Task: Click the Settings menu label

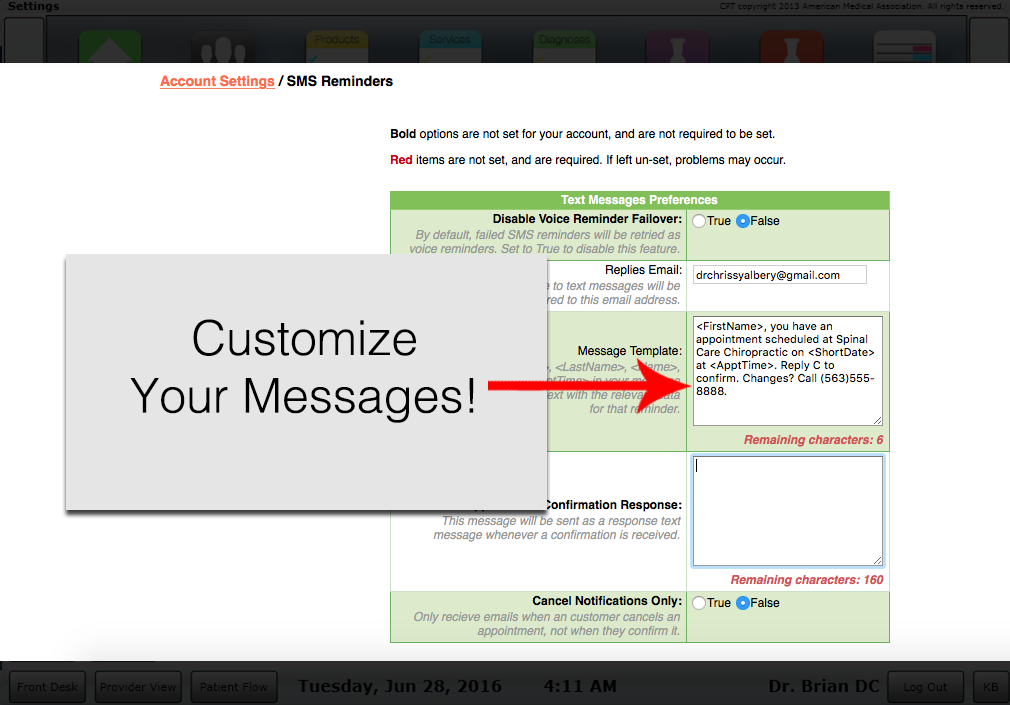Action: tap(33, 6)
